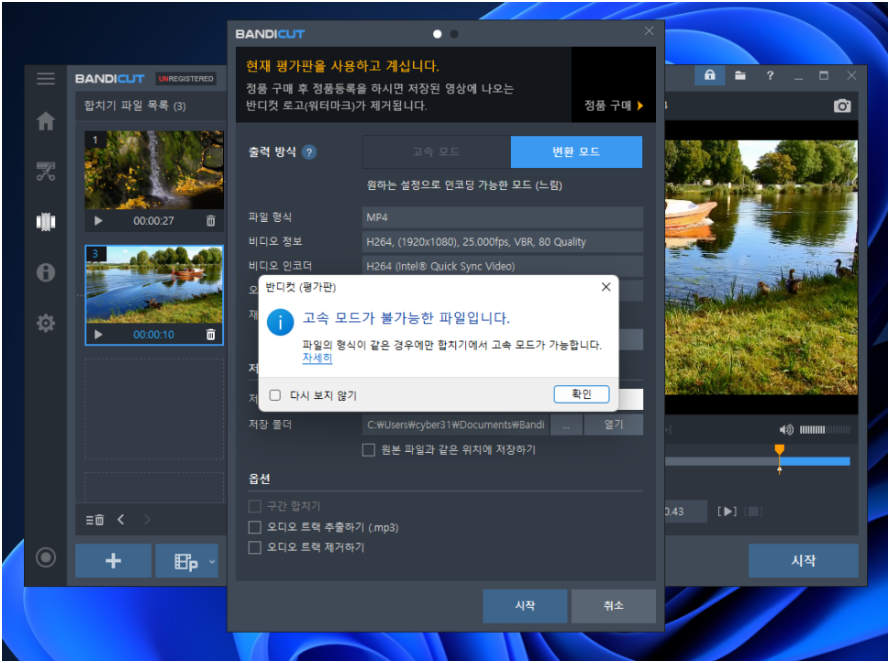The image size is (890, 663).
Task: Open the output folder icon in title bar
Action: tap(740, 75)
